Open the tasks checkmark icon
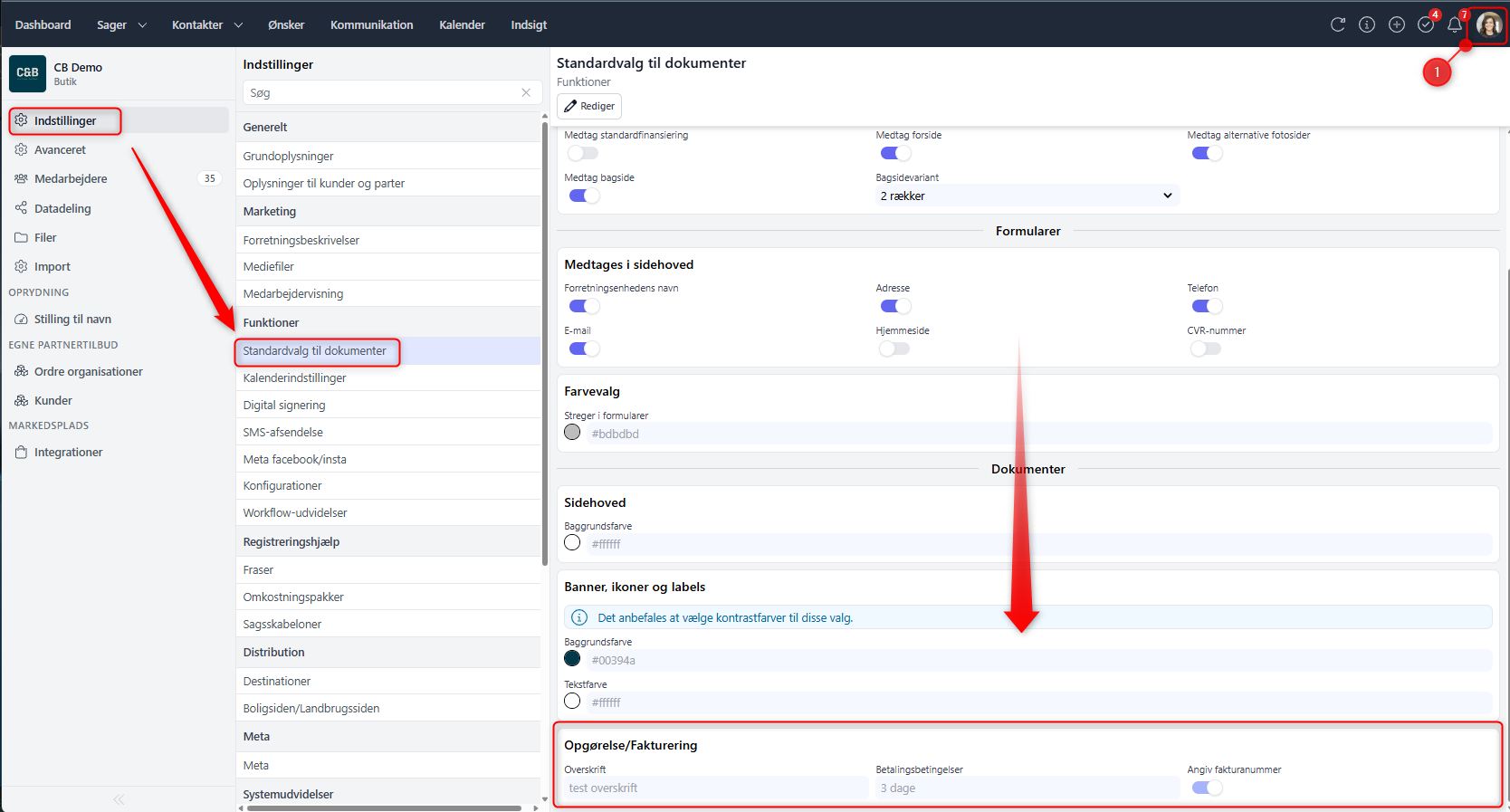 1426,24
